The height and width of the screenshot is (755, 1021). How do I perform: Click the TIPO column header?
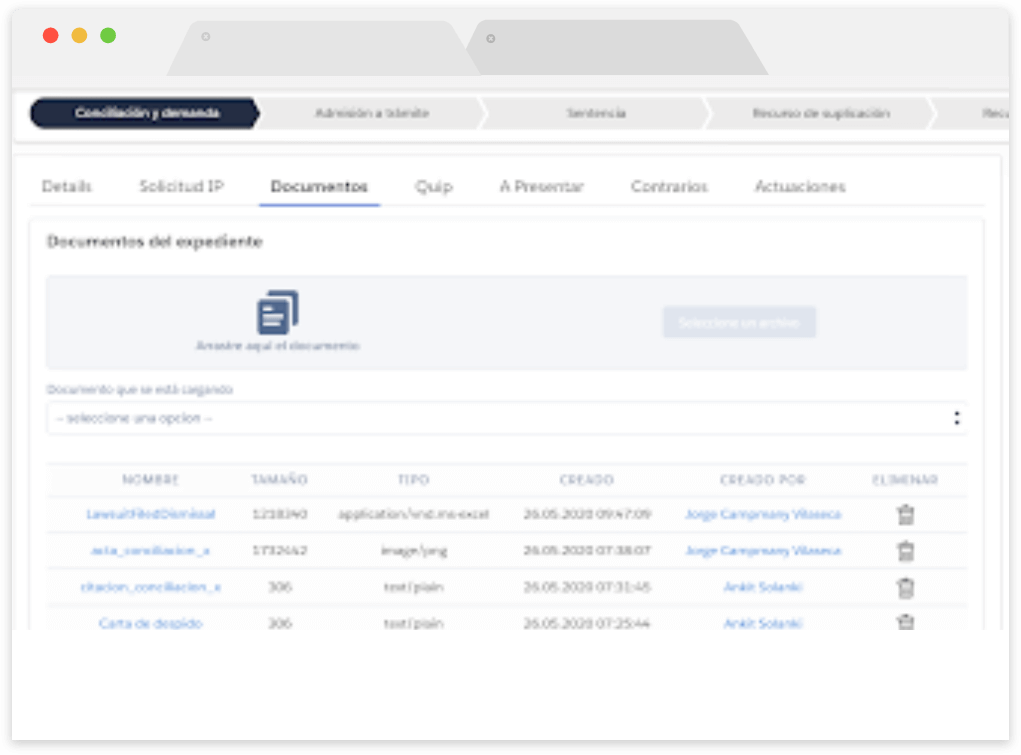[413, 479]
